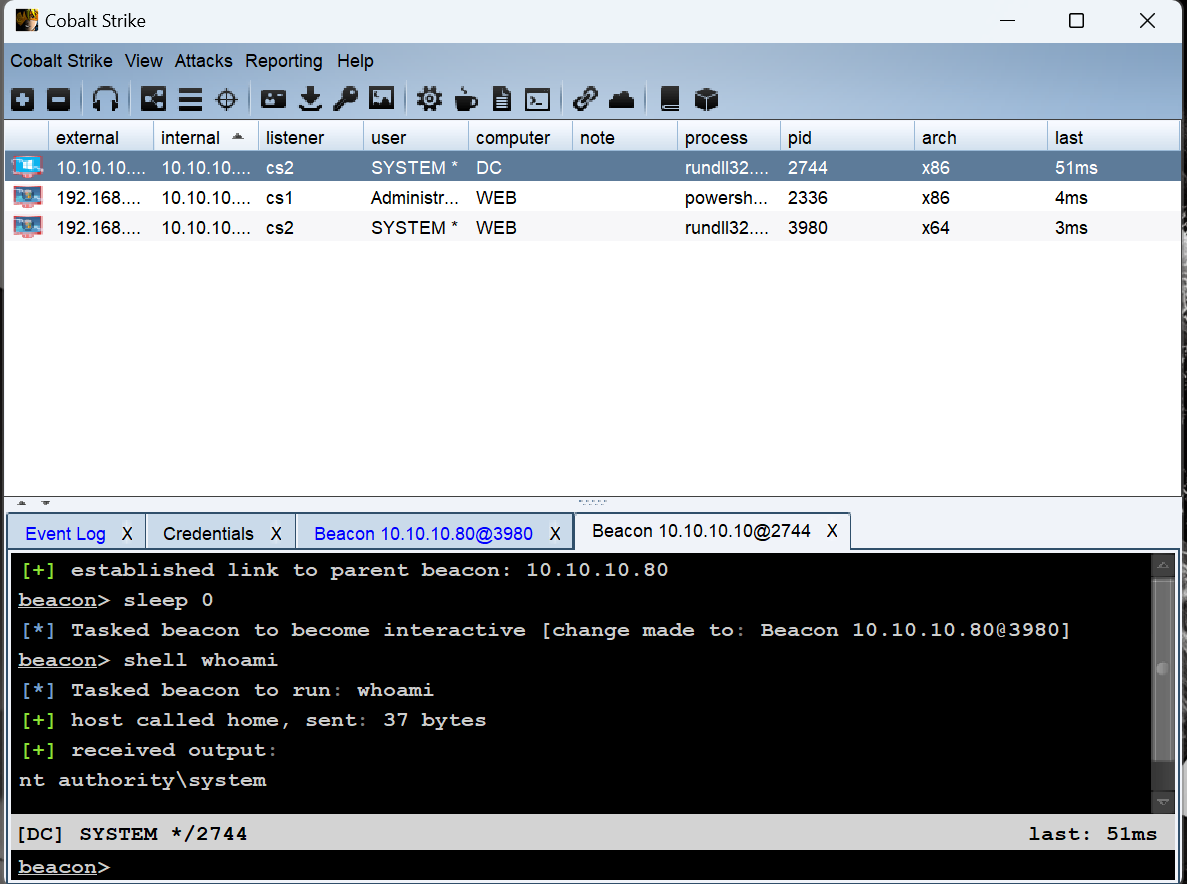This screenshot has height=884, width=1187.
Task: Open the Downloads arrow icon
Action: [310, 99]
